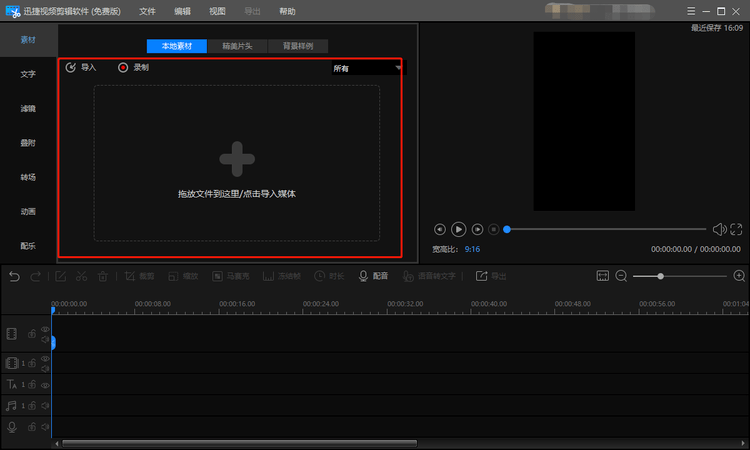Click the preview volume speaker icon

(x=718, y=229)
